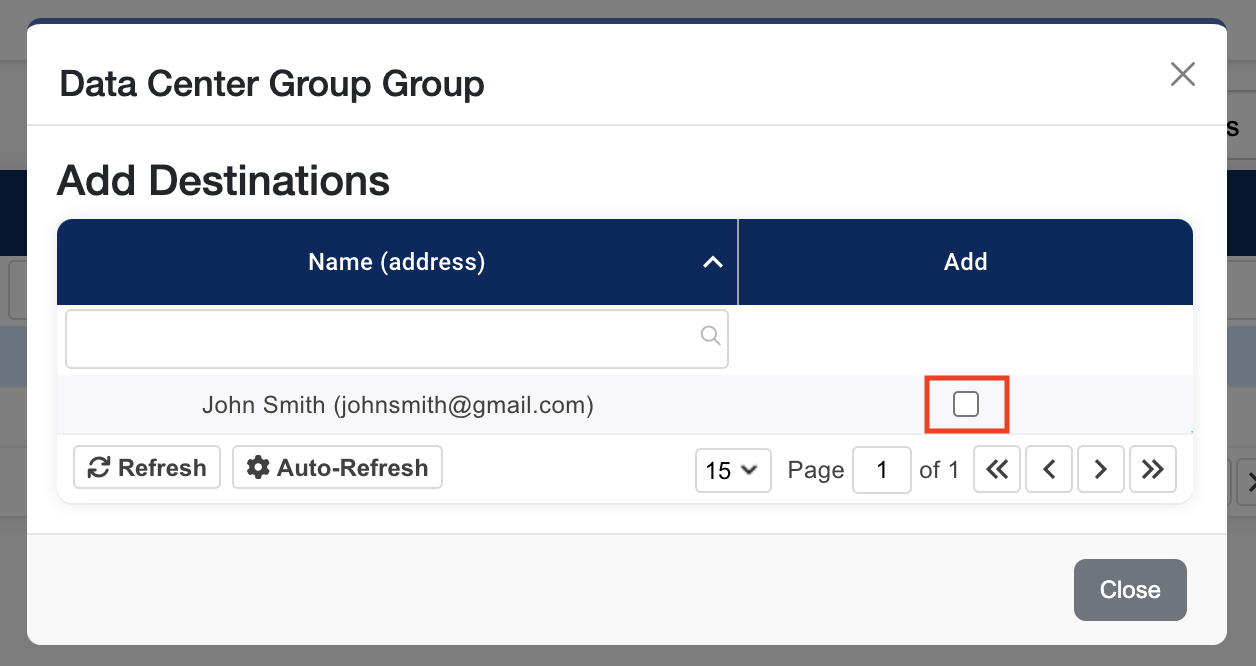Go to the previous page

(1049, 470)
